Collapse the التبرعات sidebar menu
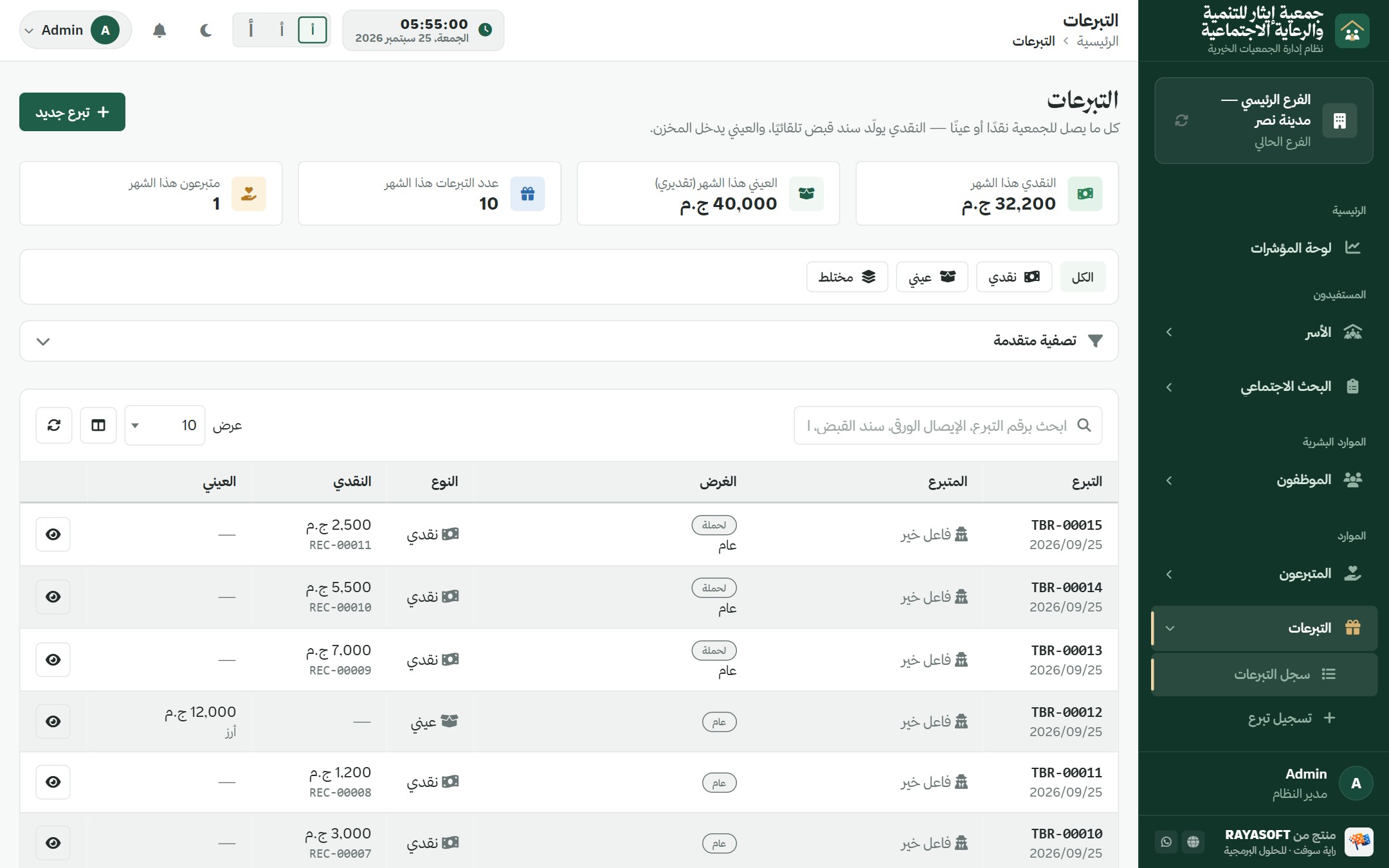Viewport: 1389px width, 868px height. click(x=1264, y=628)
